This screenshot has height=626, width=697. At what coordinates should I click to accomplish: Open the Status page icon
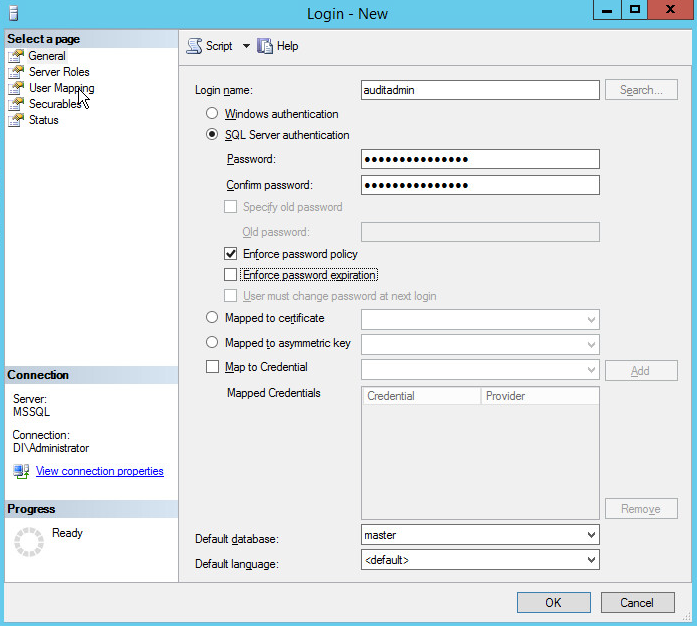[16, 120]
